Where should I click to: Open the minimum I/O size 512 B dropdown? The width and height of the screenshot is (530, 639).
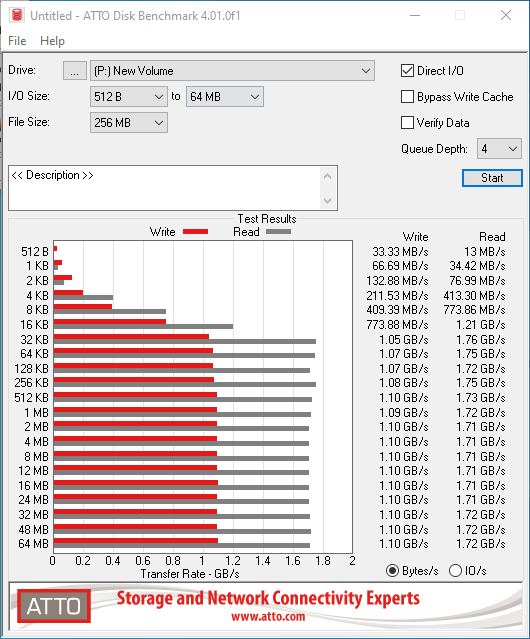129,97
